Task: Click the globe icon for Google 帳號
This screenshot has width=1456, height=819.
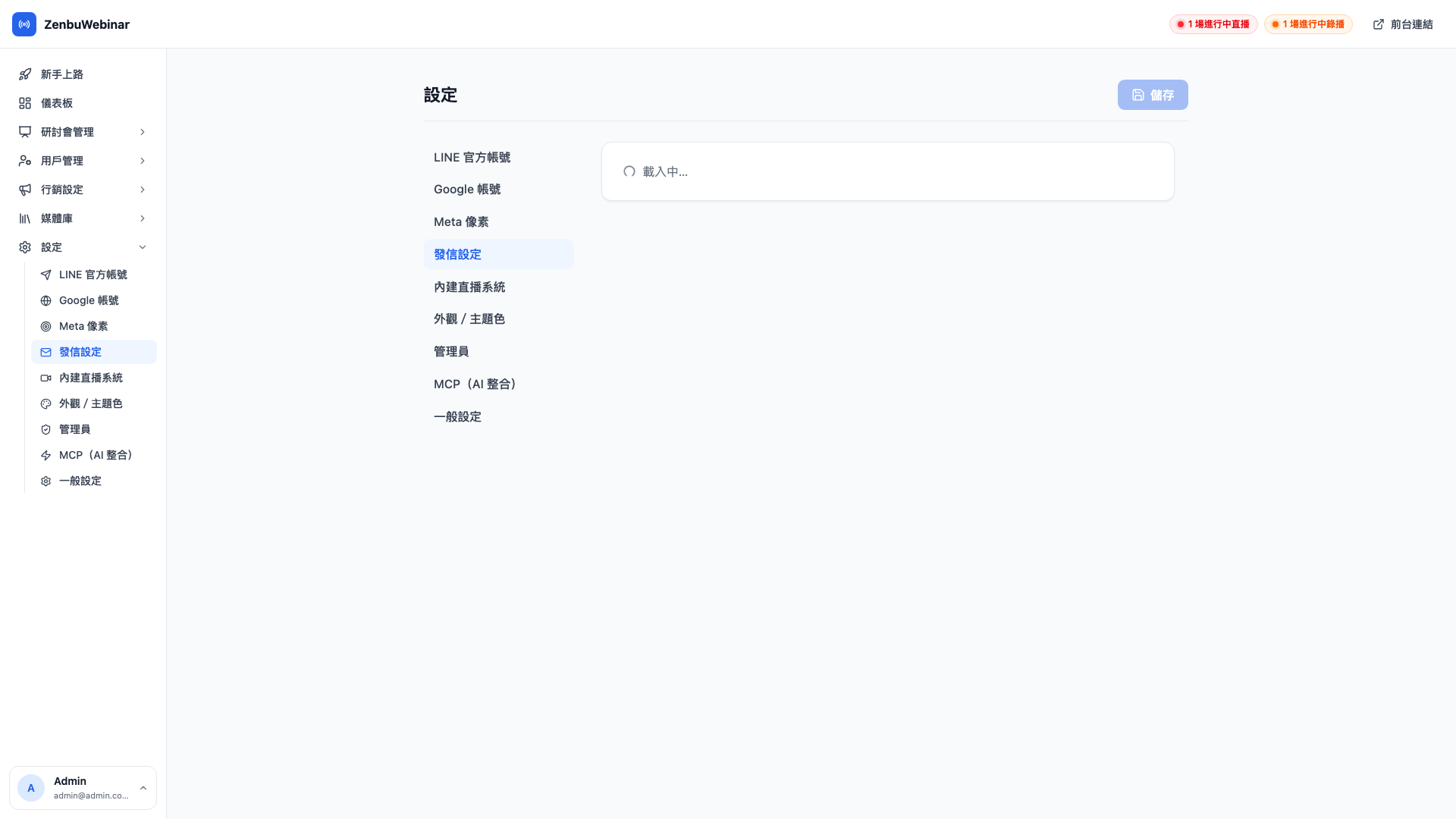Action: (x=46, y=300)
